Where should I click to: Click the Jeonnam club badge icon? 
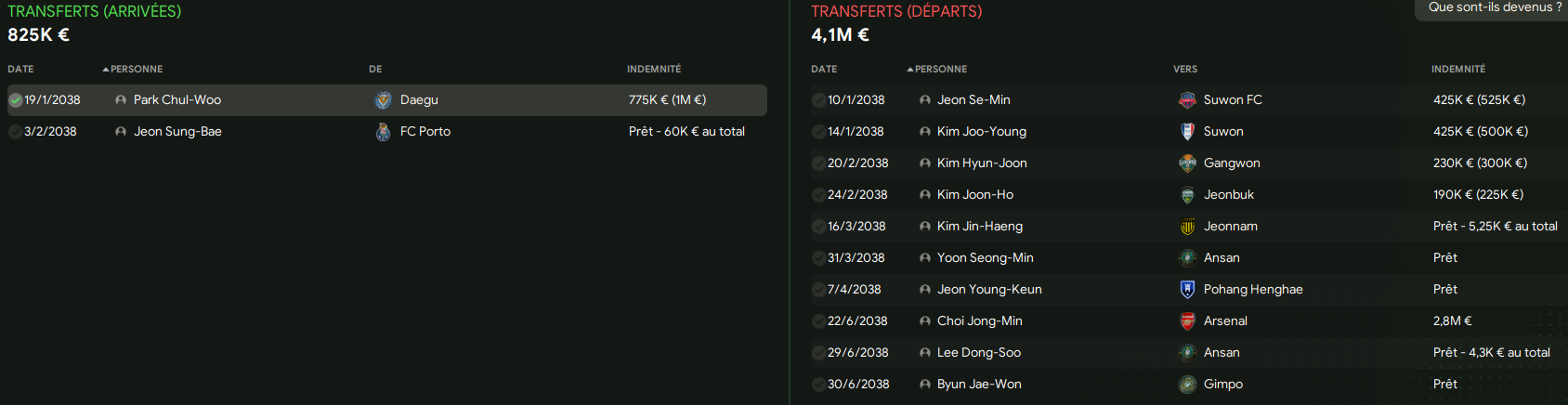(1187, 227)
